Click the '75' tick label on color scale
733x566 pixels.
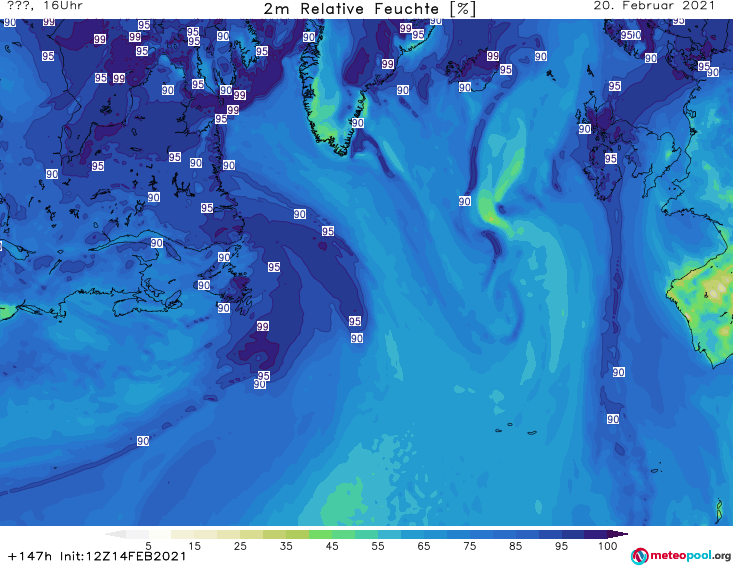470,546
